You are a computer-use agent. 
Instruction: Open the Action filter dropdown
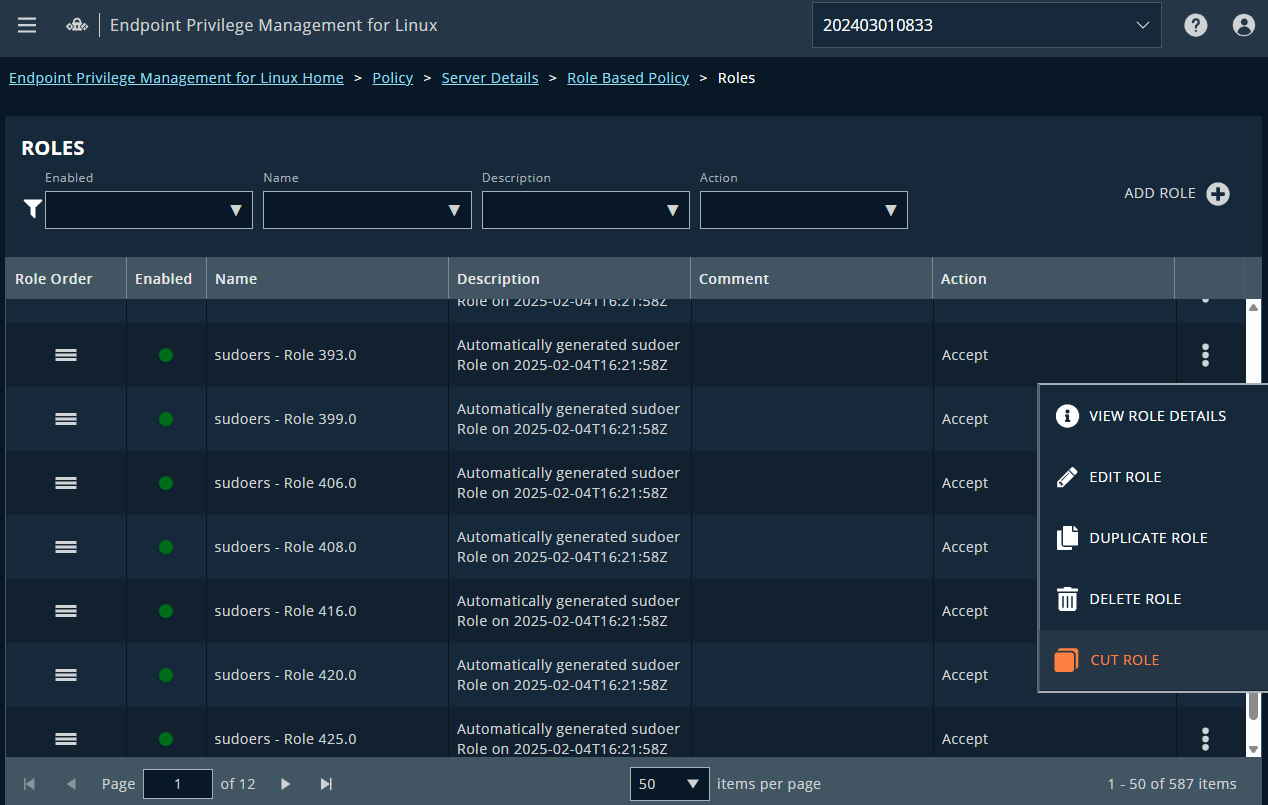[x=804, y=210]
